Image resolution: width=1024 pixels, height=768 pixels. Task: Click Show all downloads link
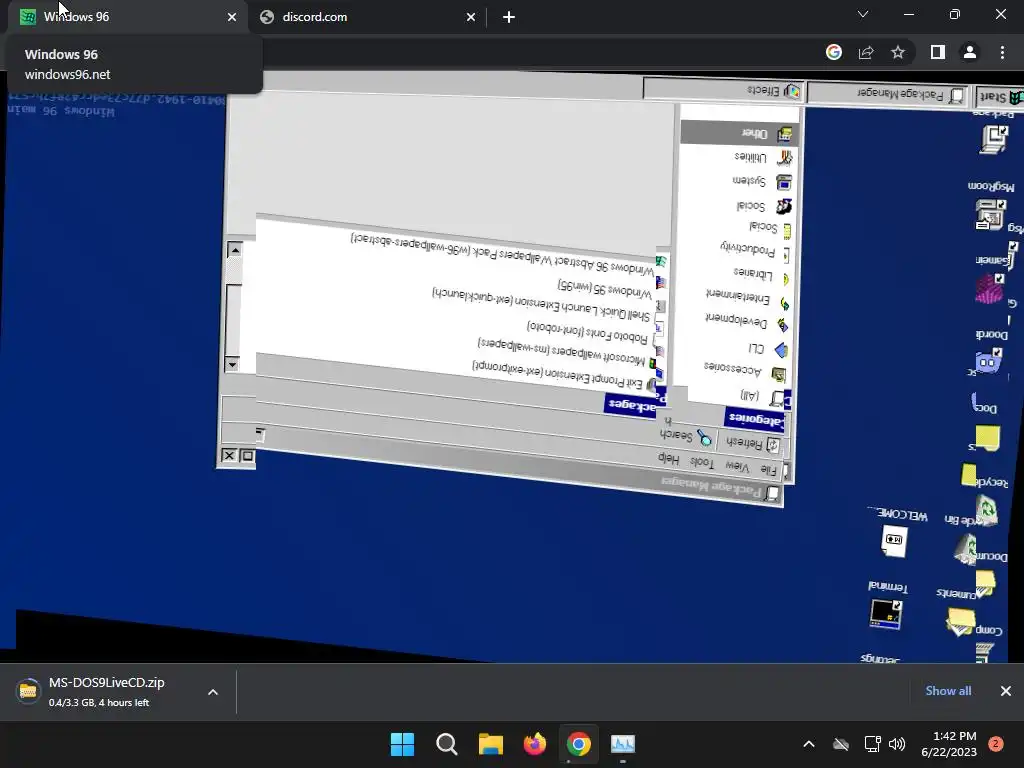[948, 690]
